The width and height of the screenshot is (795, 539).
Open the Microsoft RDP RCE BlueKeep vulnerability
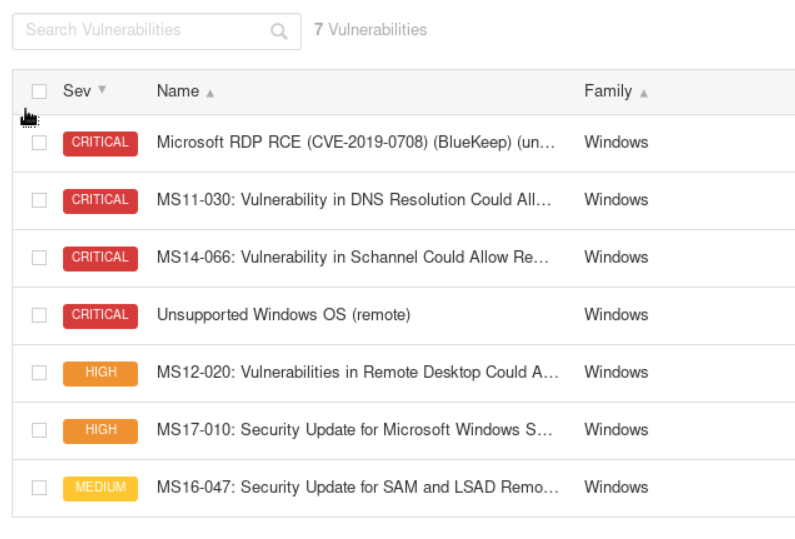coord(355,143)
